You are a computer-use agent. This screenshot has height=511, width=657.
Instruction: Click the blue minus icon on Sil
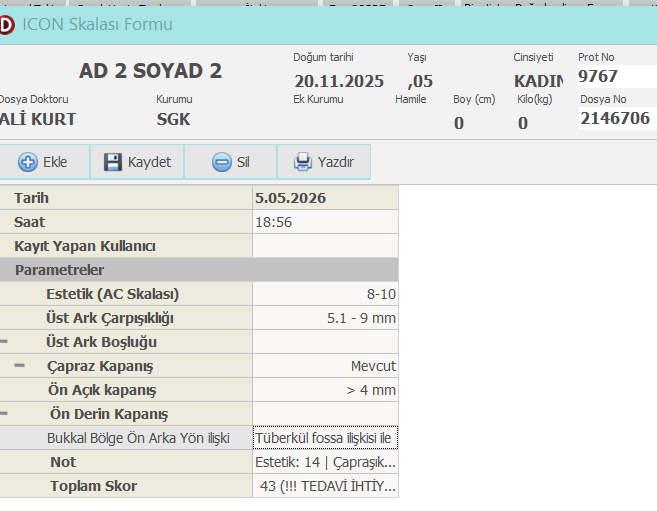tap(222, 162)
